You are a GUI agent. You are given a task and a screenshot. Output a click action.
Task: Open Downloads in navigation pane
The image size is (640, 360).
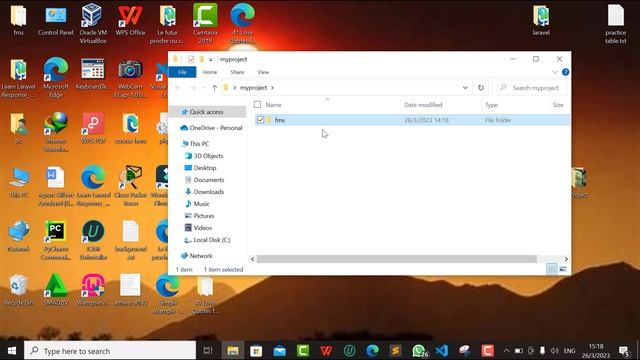click(209, 191)
